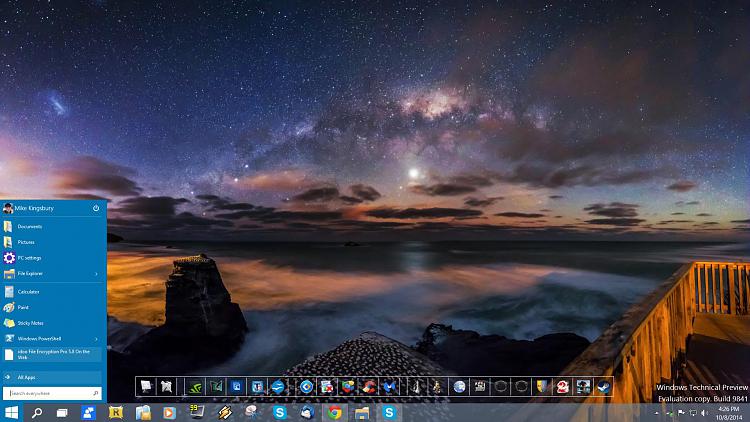Viewport: 750px width, 422px height.
Task: Launch the blue Malwarebytes M dock icon
Action: click(x=390, y=387)
